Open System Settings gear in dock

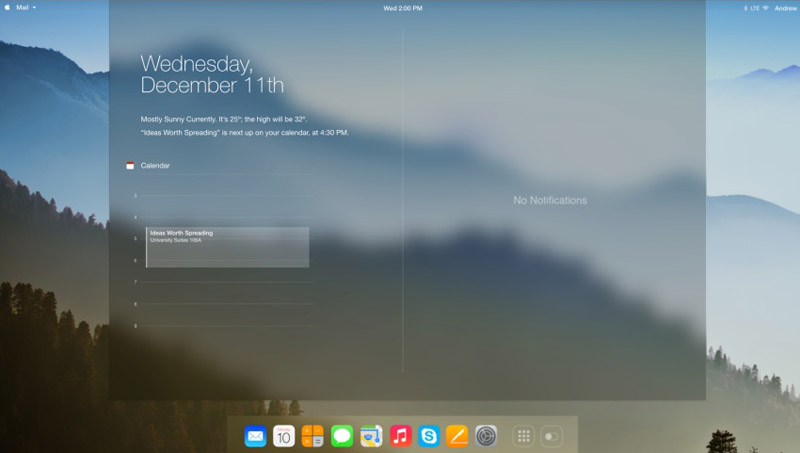(x=486, y=436)
